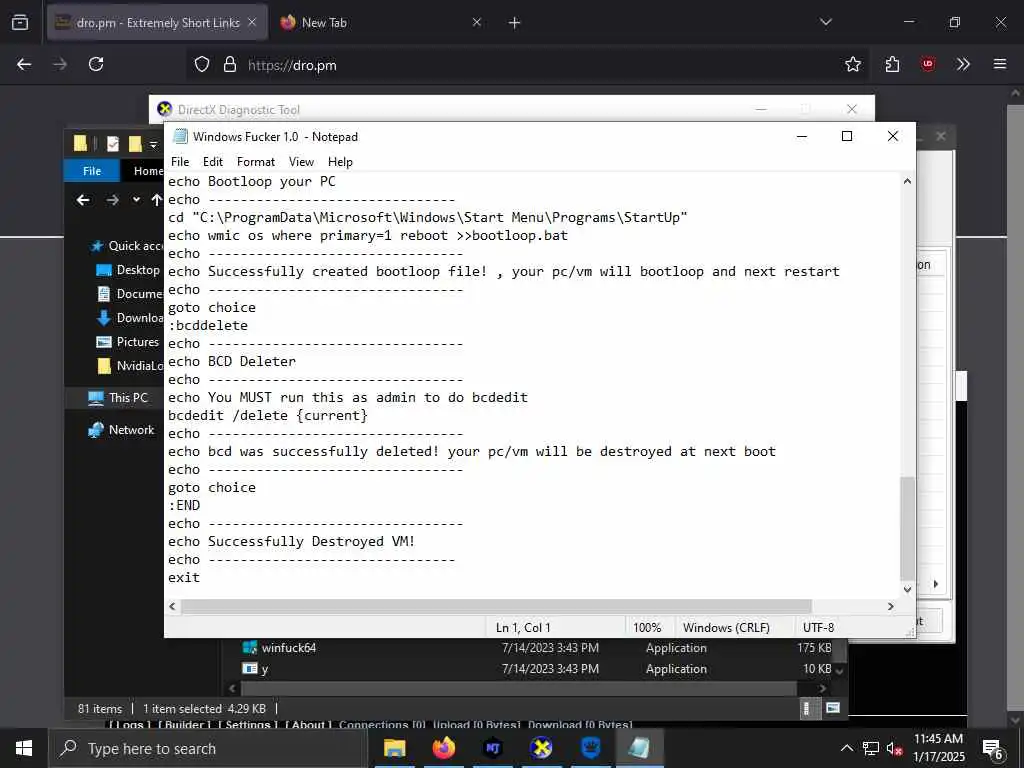The width and height of the screenshot is (1024, 768).
Task: Open File Explorer quick access toolbar customize dropdown
Action: coord(153,144)
